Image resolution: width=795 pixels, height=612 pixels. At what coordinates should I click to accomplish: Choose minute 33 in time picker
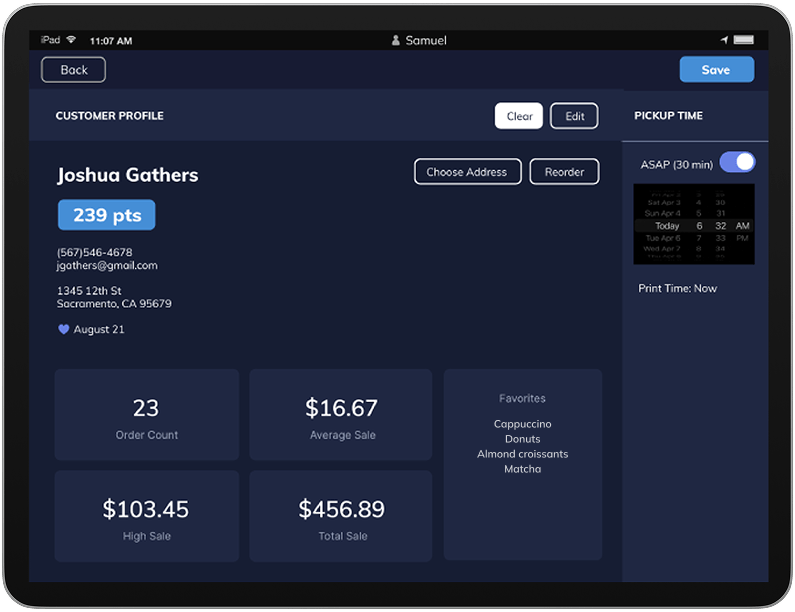click(x=720, y=238)
